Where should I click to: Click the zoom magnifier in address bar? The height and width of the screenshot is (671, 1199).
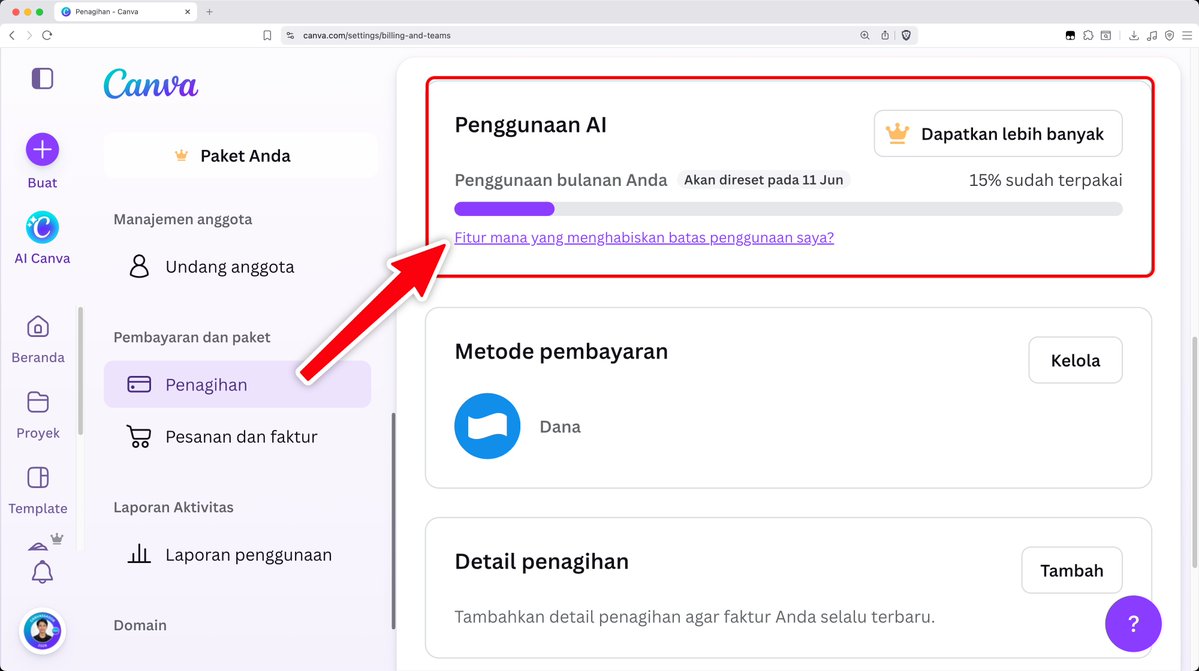point(865,35)
